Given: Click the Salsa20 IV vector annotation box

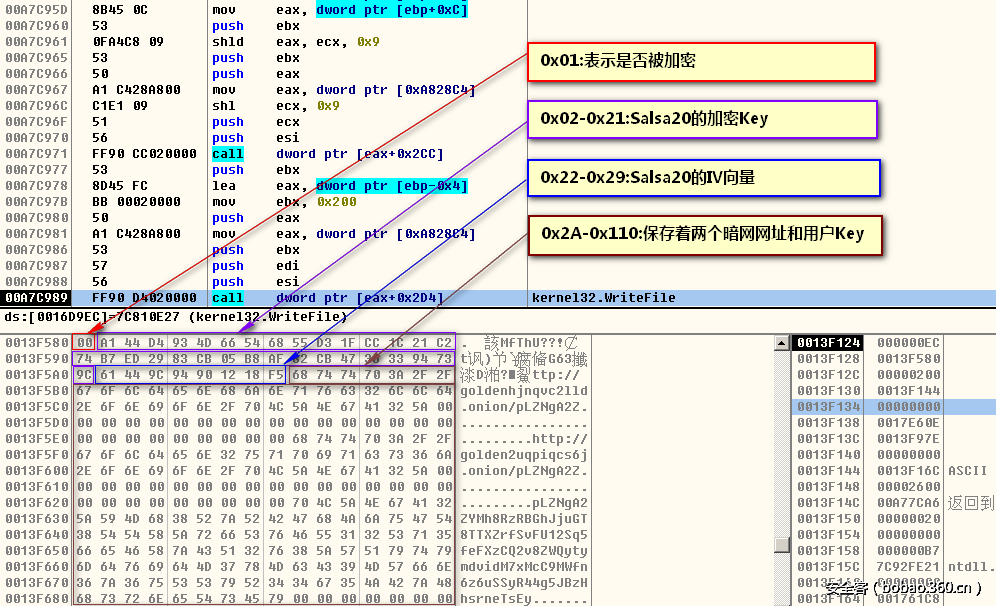Looking at the screenshot, I should [704, 178].
